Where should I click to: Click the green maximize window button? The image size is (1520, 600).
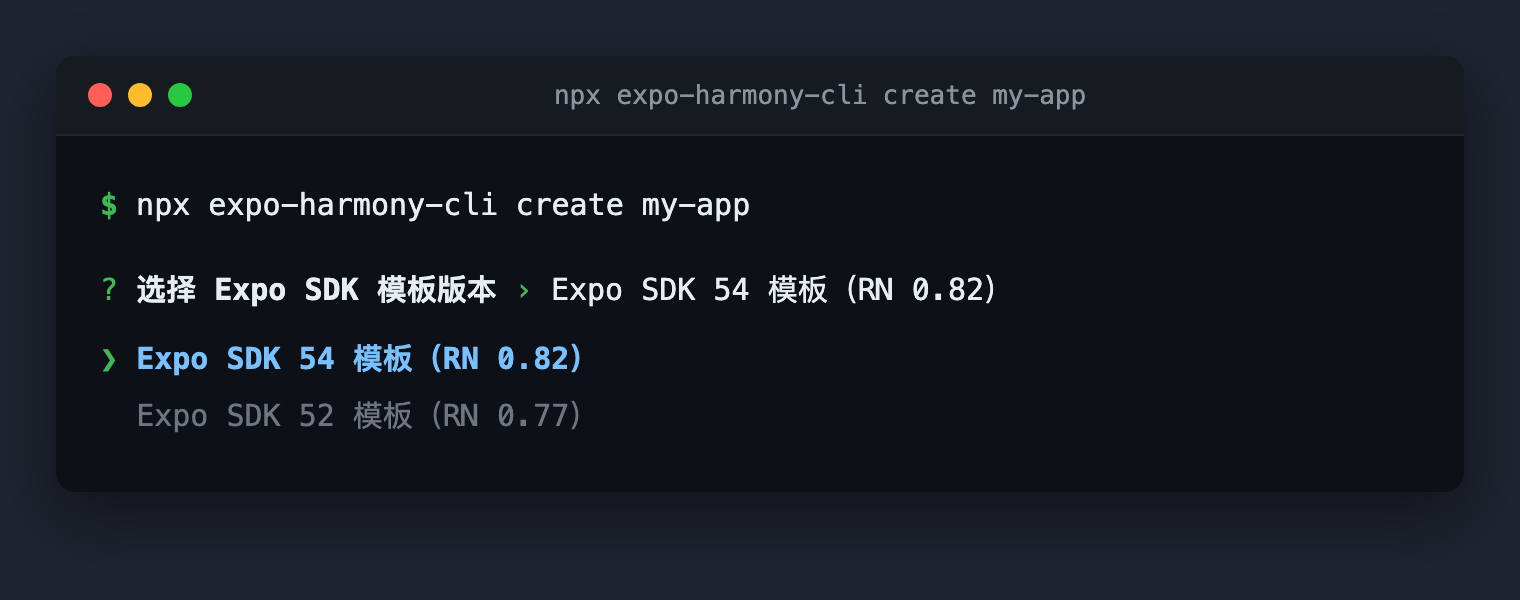click(180, 95)
